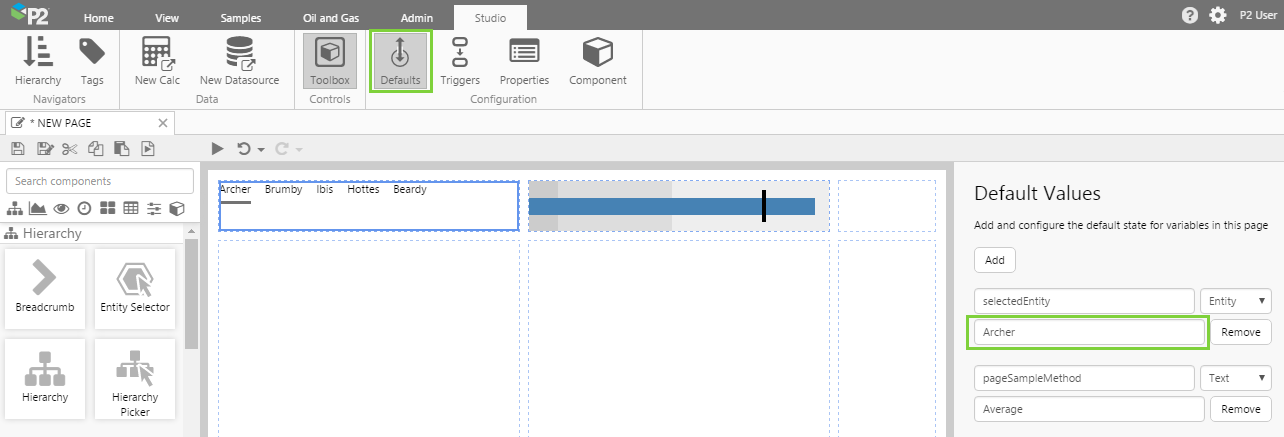This screenshot has width=1284, height=437.
Task: Click the preview page icon
Action: (x=148, y=149)
